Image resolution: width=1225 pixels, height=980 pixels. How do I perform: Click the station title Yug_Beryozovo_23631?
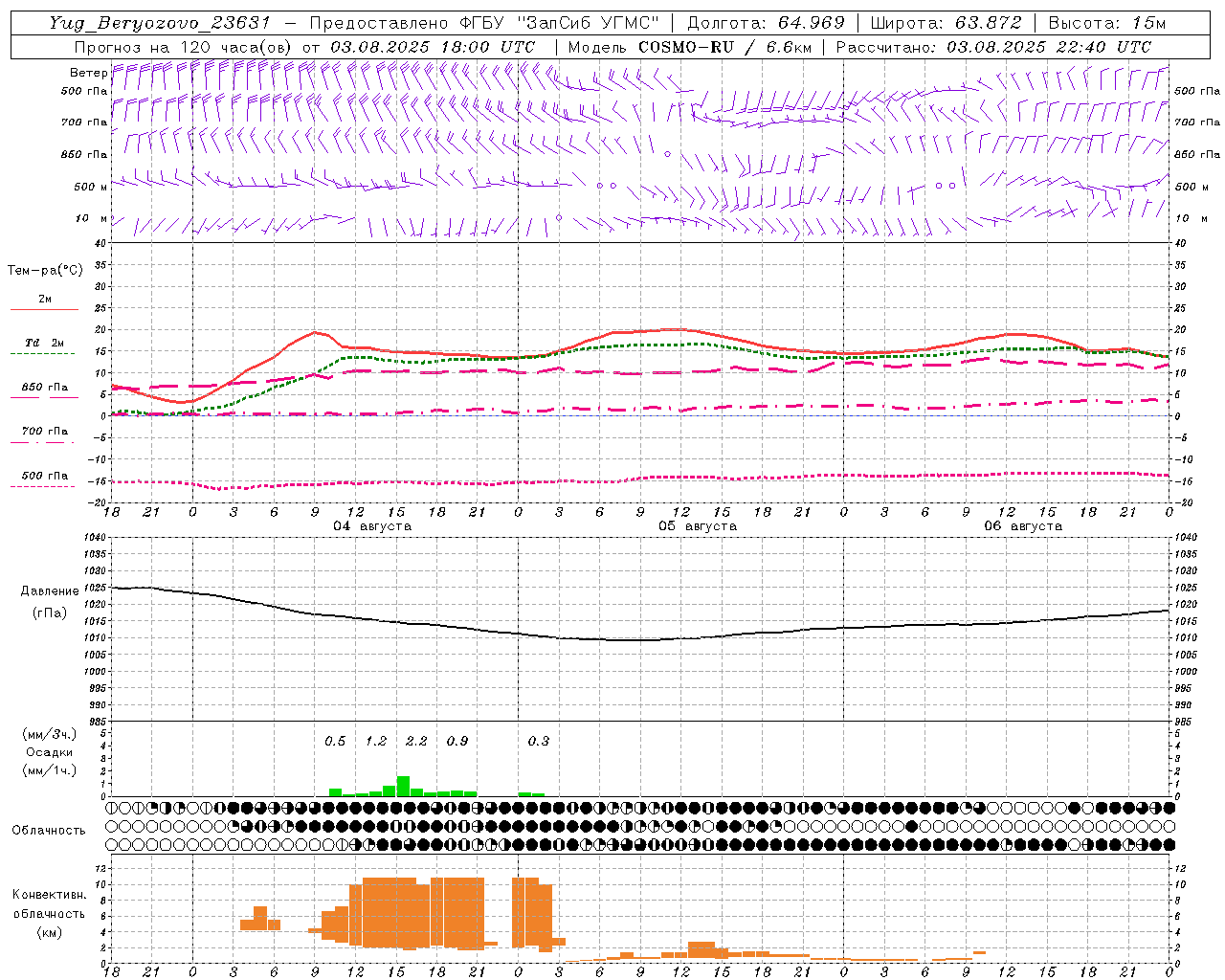tap(160, 23)
